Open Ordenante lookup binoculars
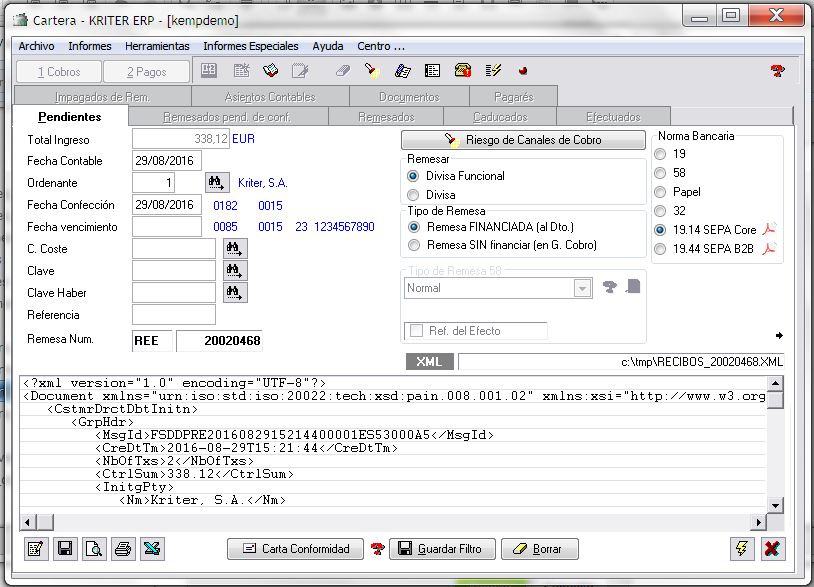This screenshot has width=814, height=587. click(216, 183)
